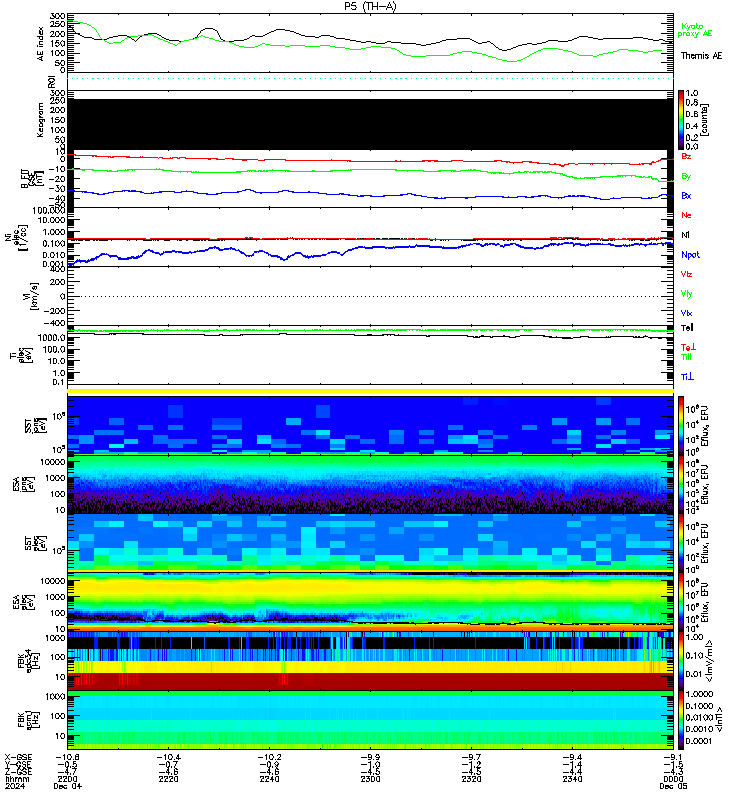Screen dimensions: 750x800
Task: Select the green Ti parallel legend label
Action: coord(686,357)
